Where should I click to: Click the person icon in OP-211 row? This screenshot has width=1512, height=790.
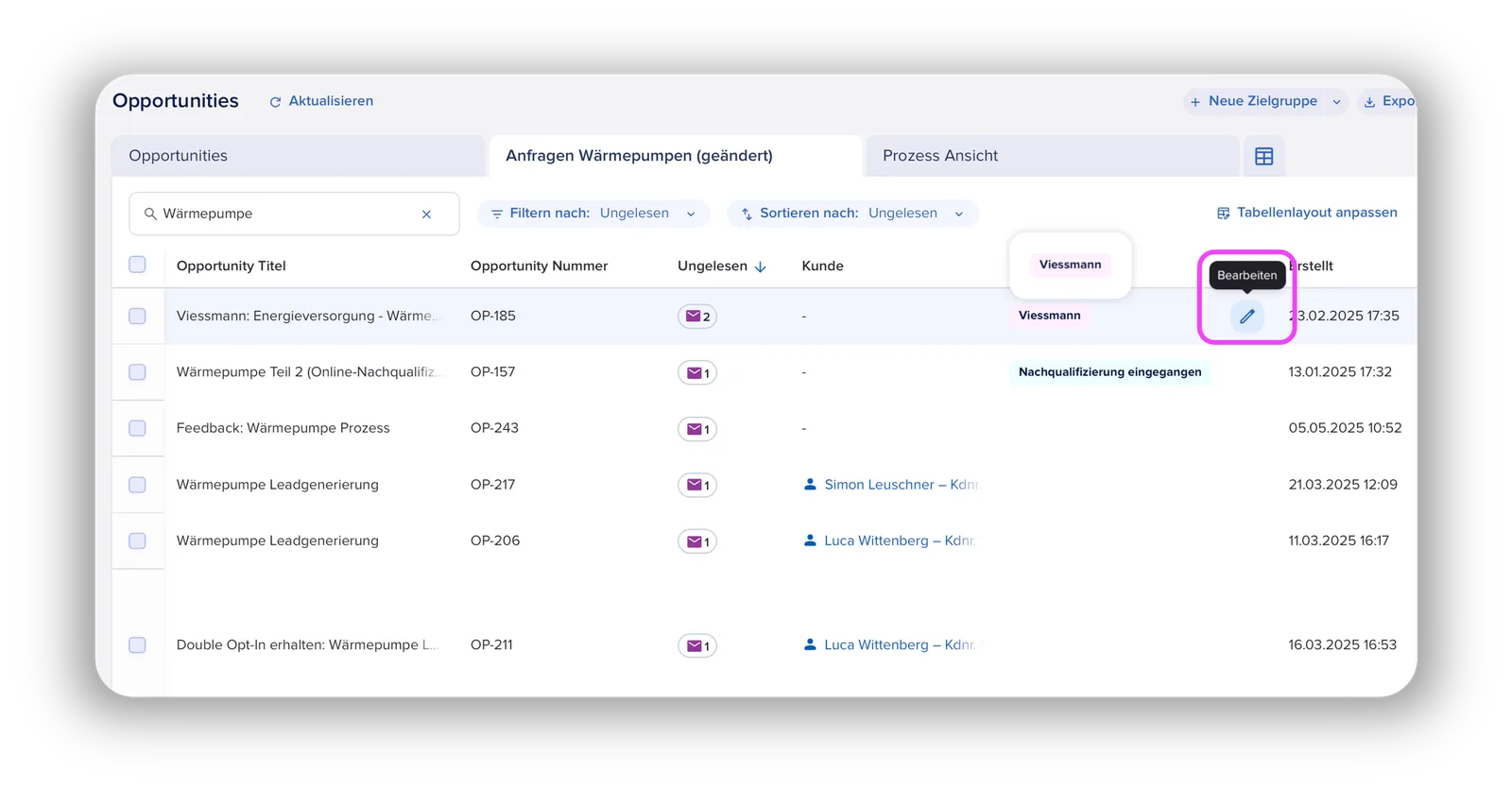pyautogui.click(x=810, y=644)
